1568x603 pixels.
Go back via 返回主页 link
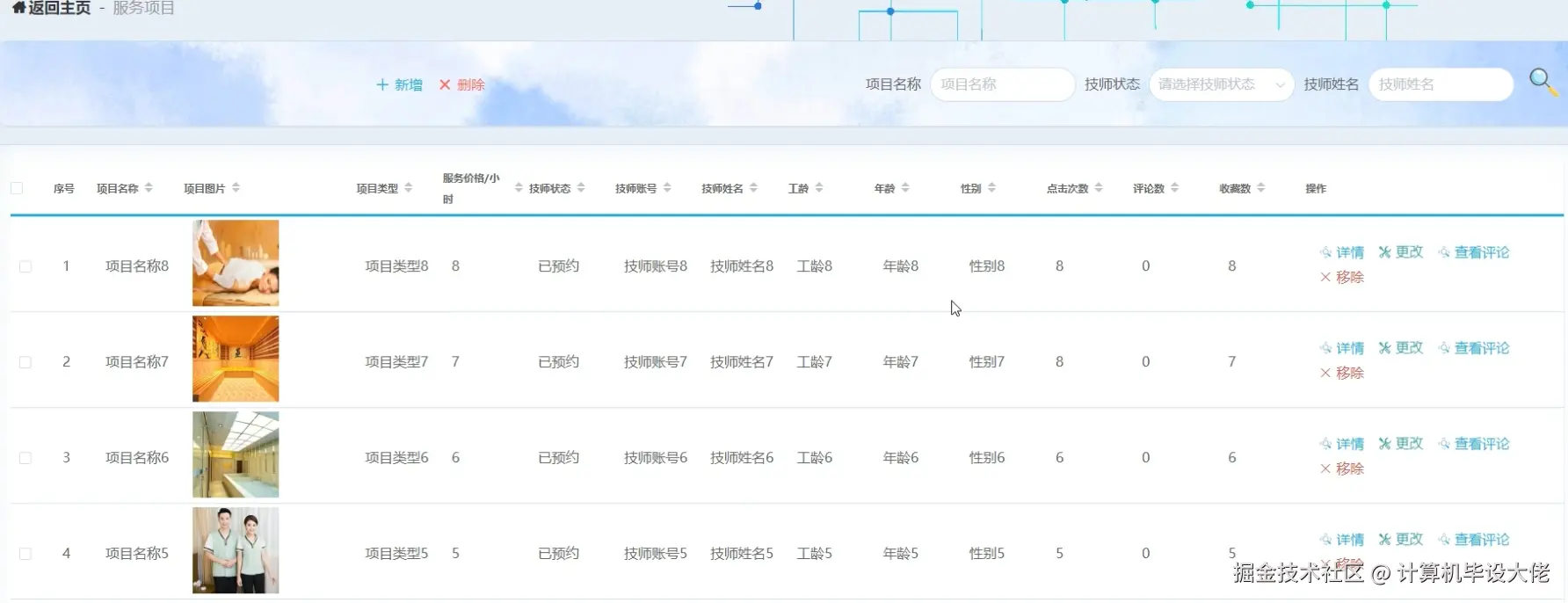pyautogui.click(x=60, y=8)
